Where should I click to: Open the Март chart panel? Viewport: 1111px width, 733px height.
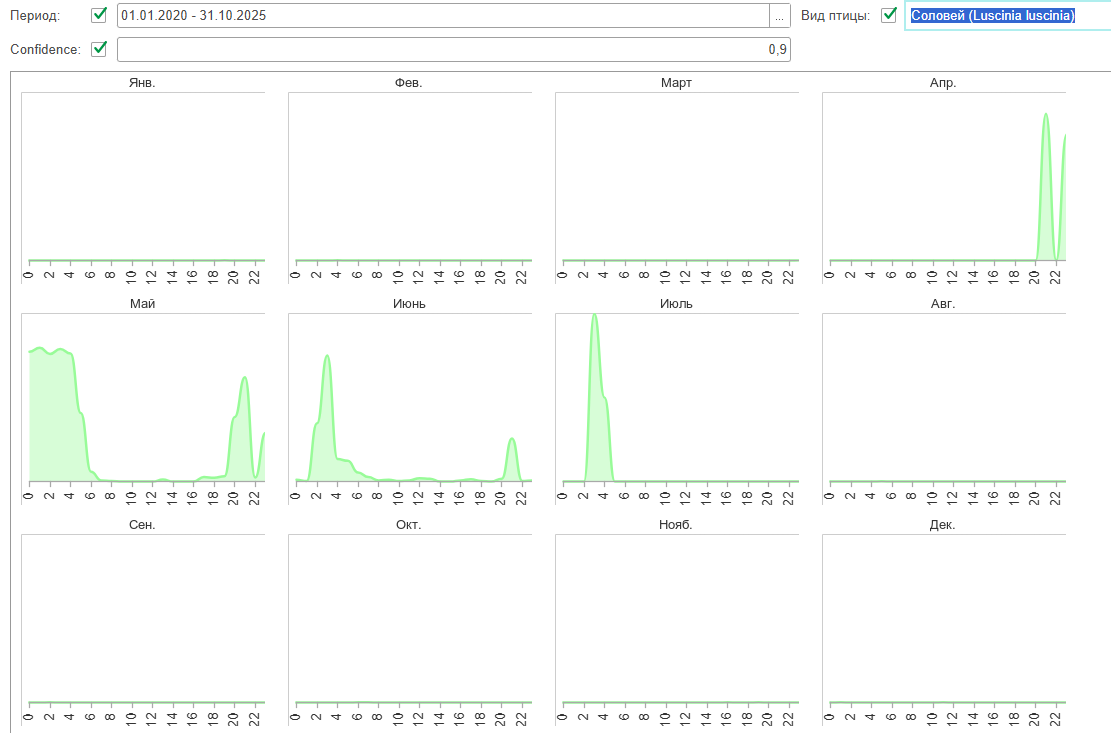pos(677,176)
